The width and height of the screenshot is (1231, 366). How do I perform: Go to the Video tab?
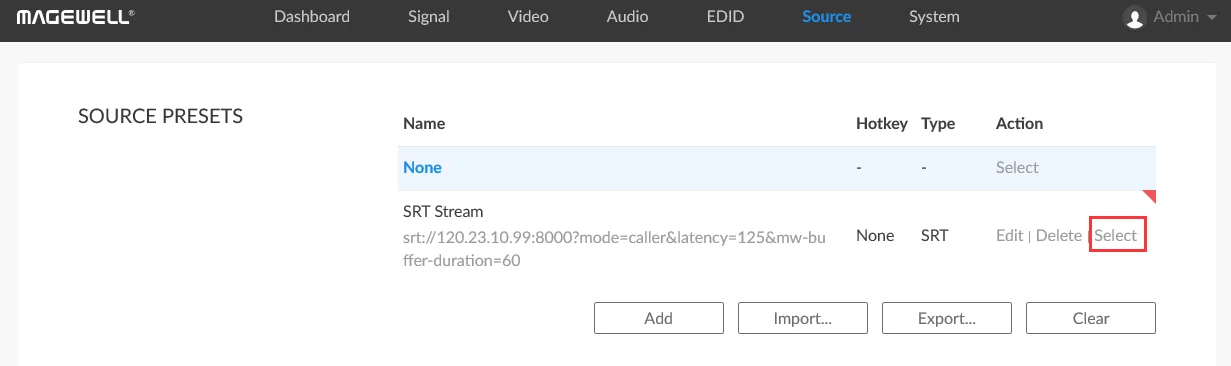pyautogui.click(x=528, y=16)
